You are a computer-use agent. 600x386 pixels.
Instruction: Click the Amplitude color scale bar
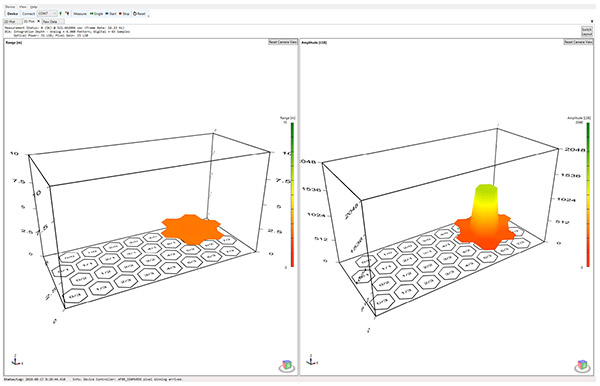pyautogui.click(x=588, y=194)
